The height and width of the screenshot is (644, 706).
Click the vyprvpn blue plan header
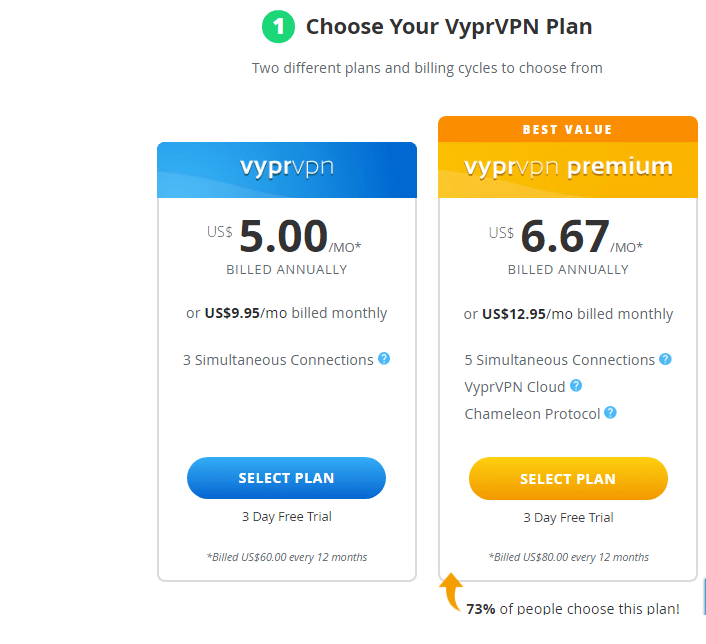pyautogui.click(x=287, y=170)
